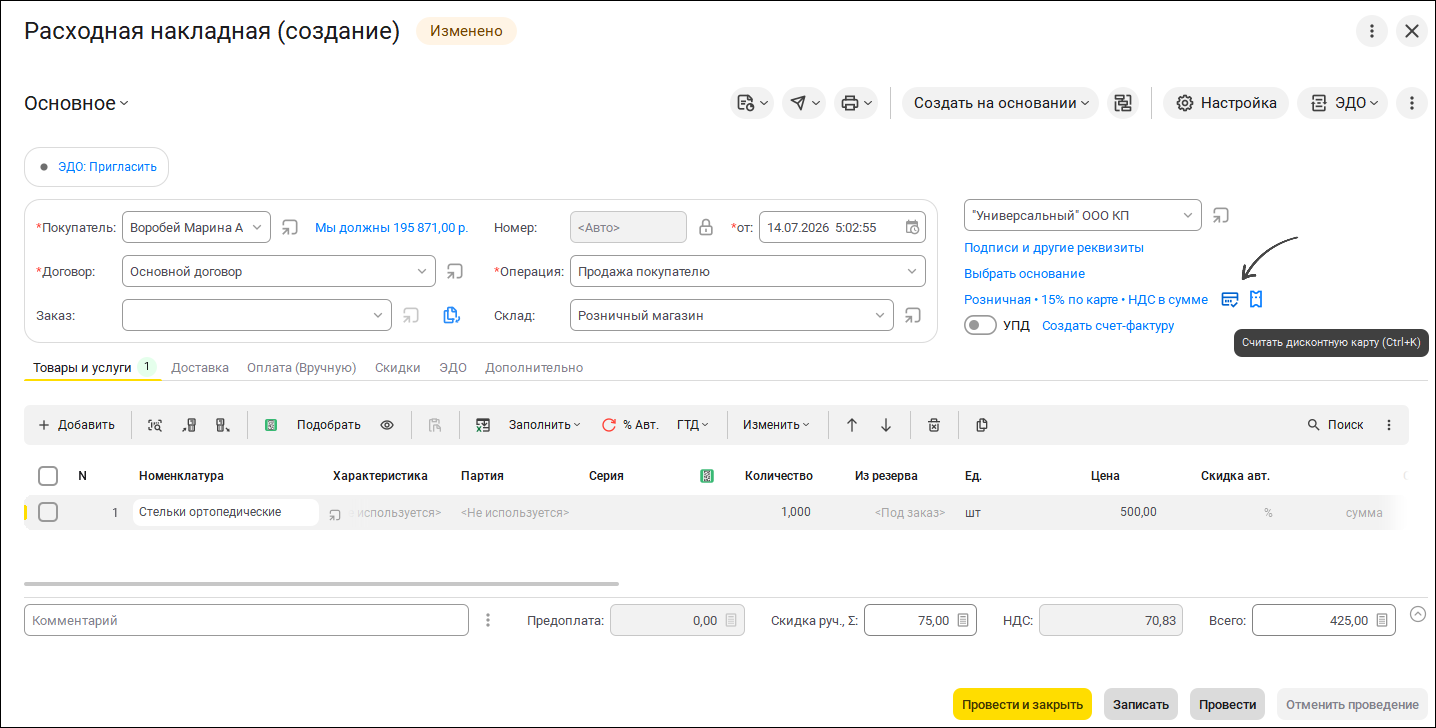Viewport: 1436px width, 728px height.
Task: Move row up with arrow icon
Action: point(852,425)
